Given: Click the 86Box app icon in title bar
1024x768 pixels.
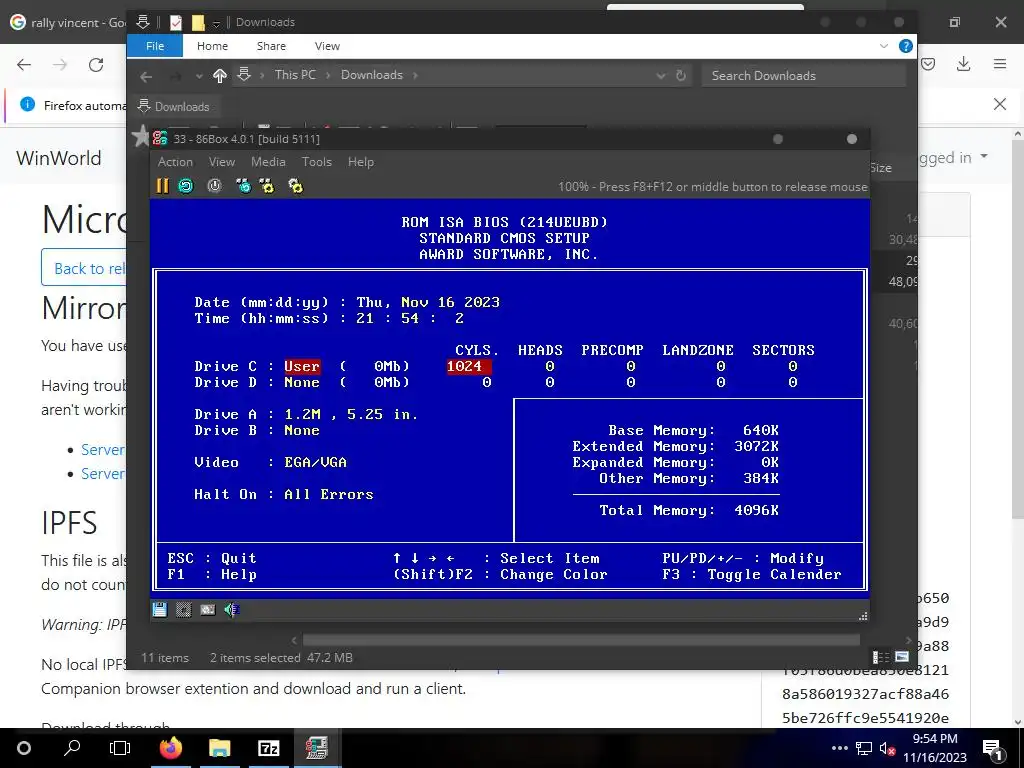Looking at the screenshot, I should click(x=160, y=138).
